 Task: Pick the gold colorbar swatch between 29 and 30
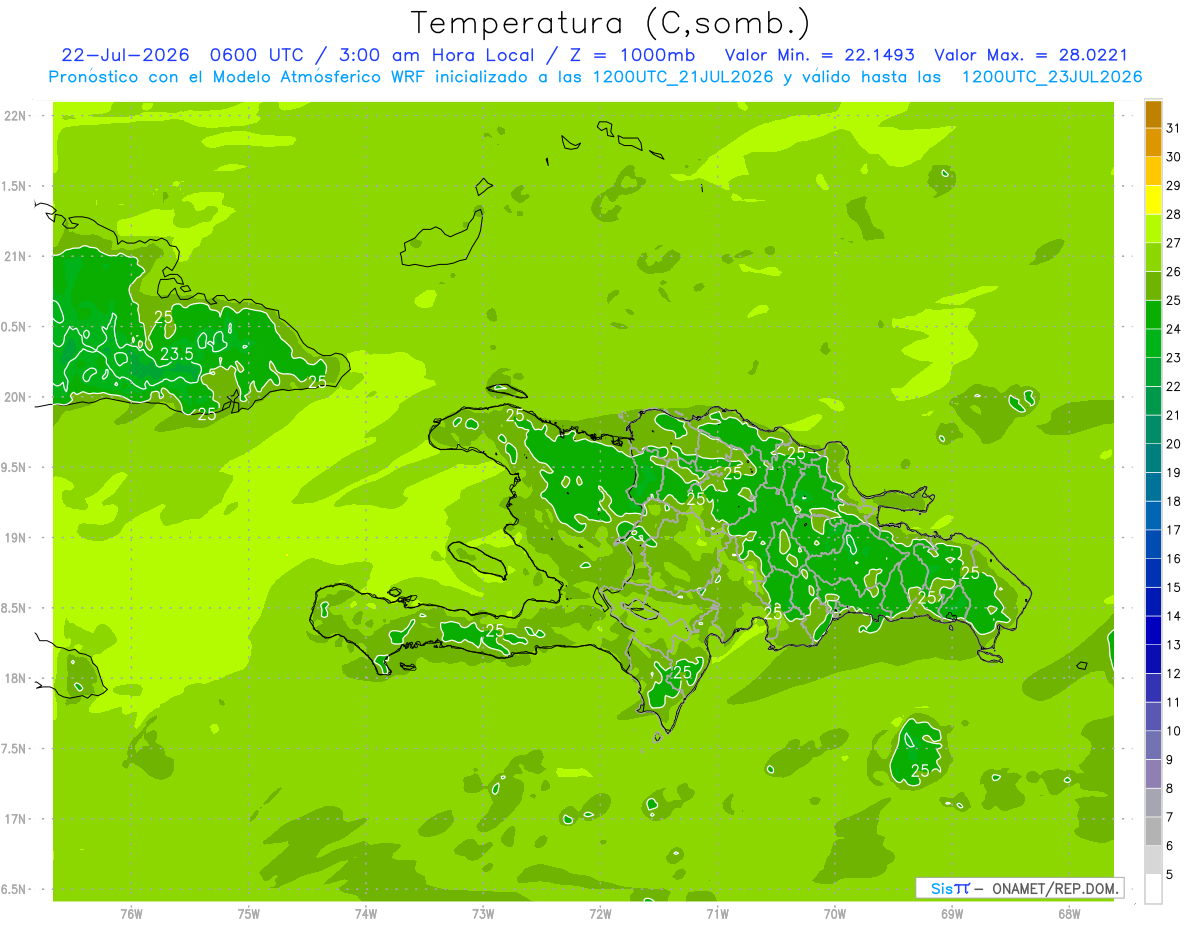(1154, 172)
